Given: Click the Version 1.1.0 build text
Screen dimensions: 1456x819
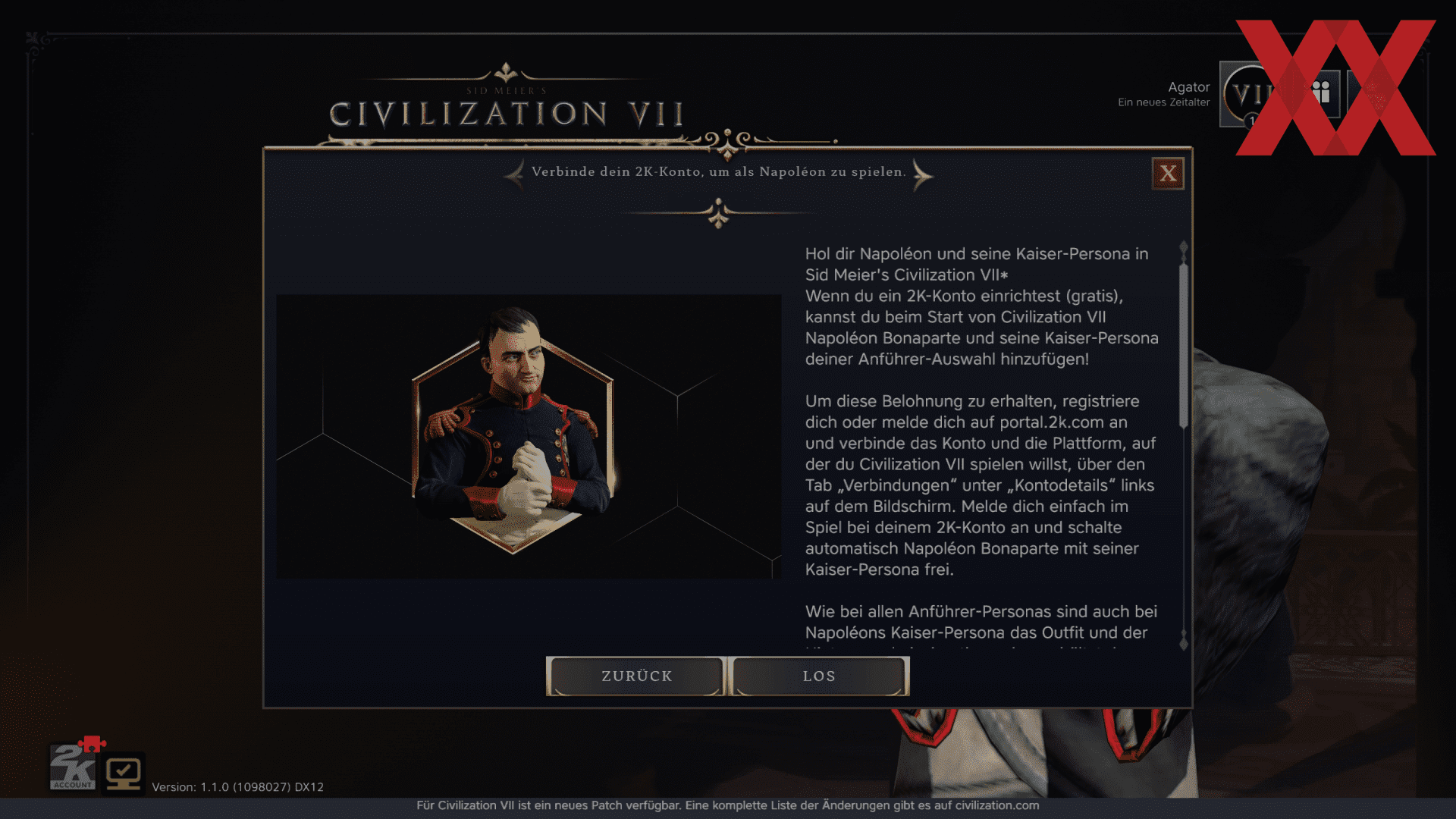Looking at the screenshot, I should point(237,787).
